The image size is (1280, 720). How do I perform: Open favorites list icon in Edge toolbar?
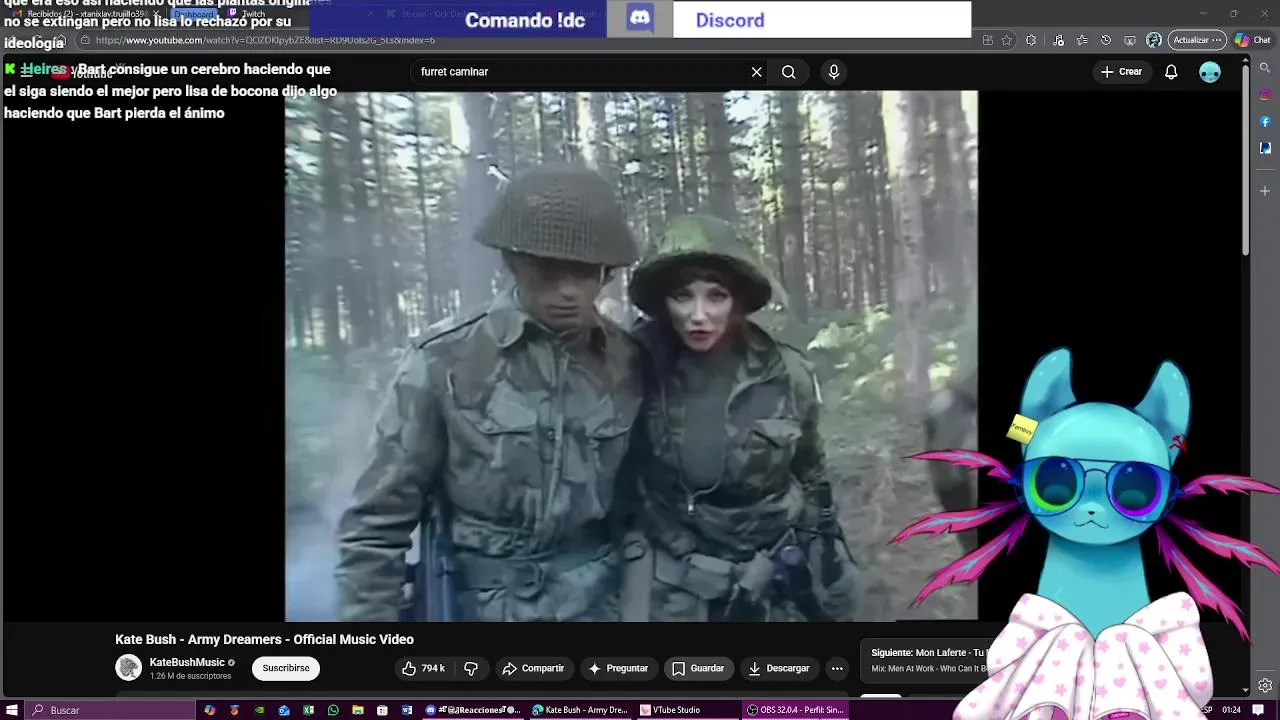coord(1082,40)
